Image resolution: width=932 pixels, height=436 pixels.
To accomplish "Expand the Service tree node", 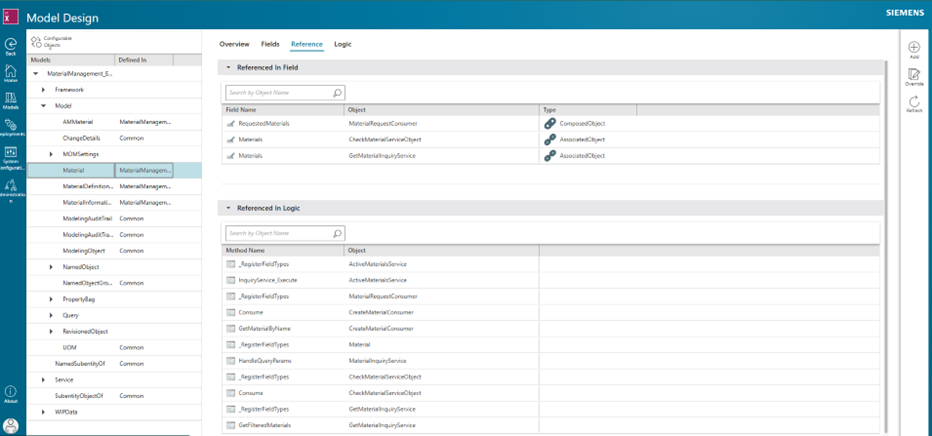I will 43,380.
